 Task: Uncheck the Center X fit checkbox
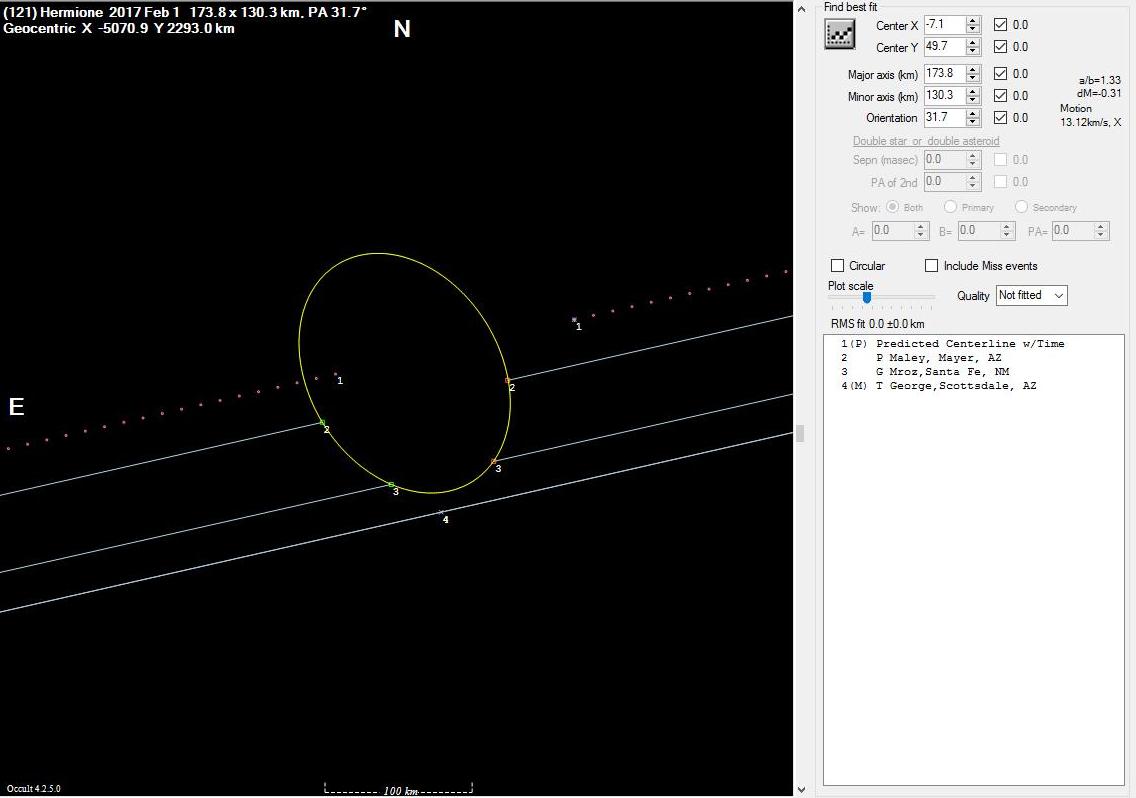(x=1001, y=25)
